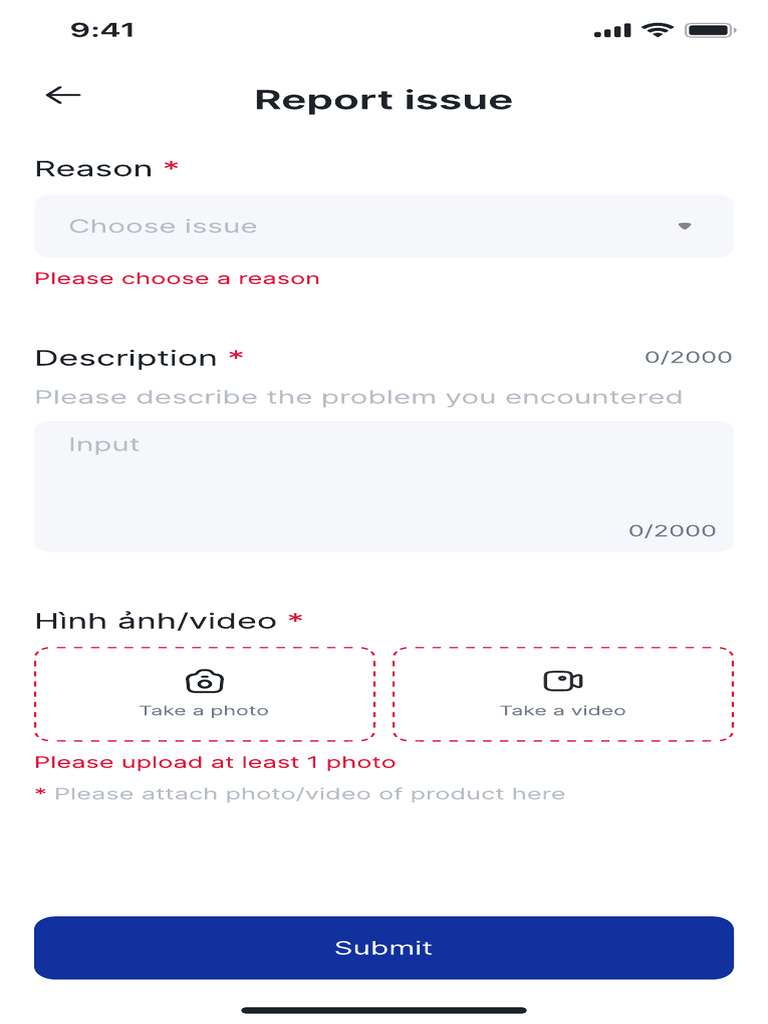Tap the battery status icon
The width and height of the screenshot is (768, 1024).
tap(710, 31)
